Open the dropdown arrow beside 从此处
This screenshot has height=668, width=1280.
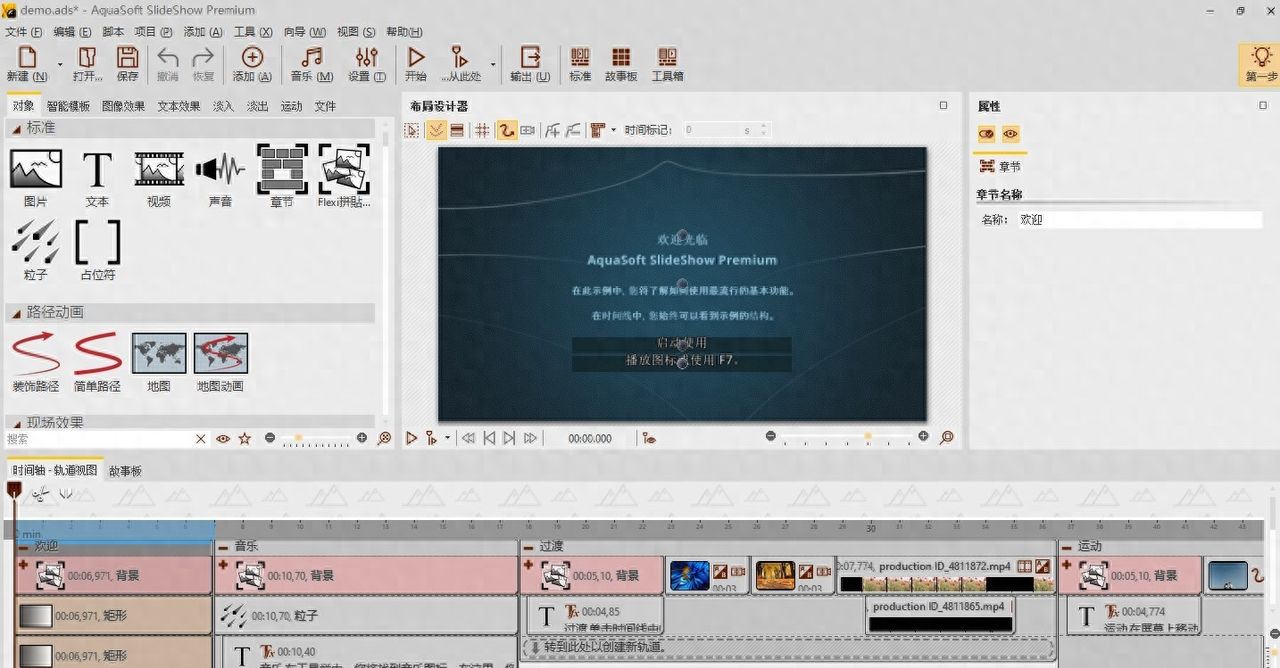492,63
